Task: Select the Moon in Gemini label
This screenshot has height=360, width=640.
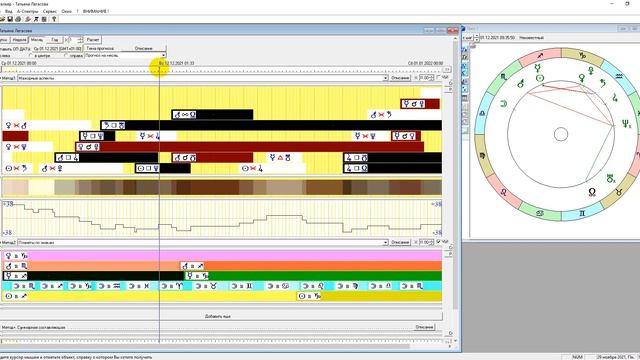Action: click(x=242, y=286)
